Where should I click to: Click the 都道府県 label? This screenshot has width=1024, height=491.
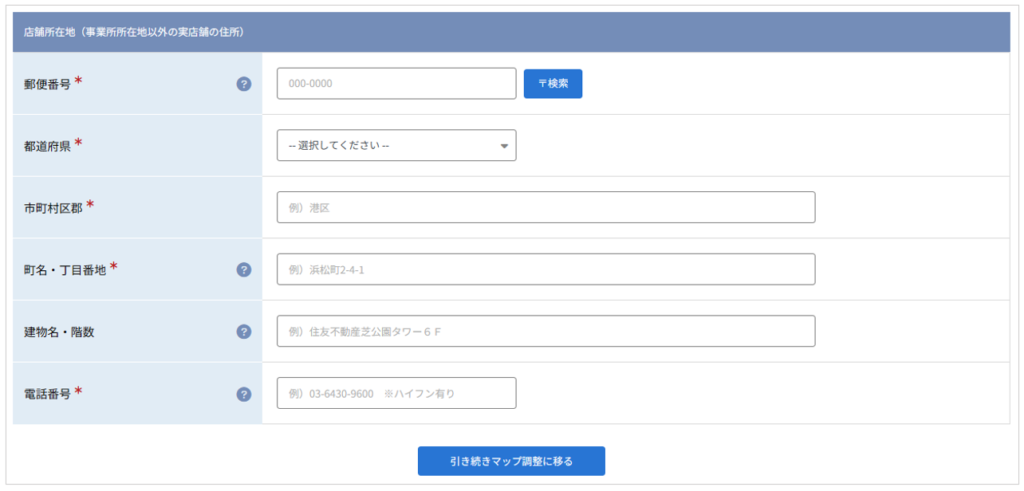point(47,146)
